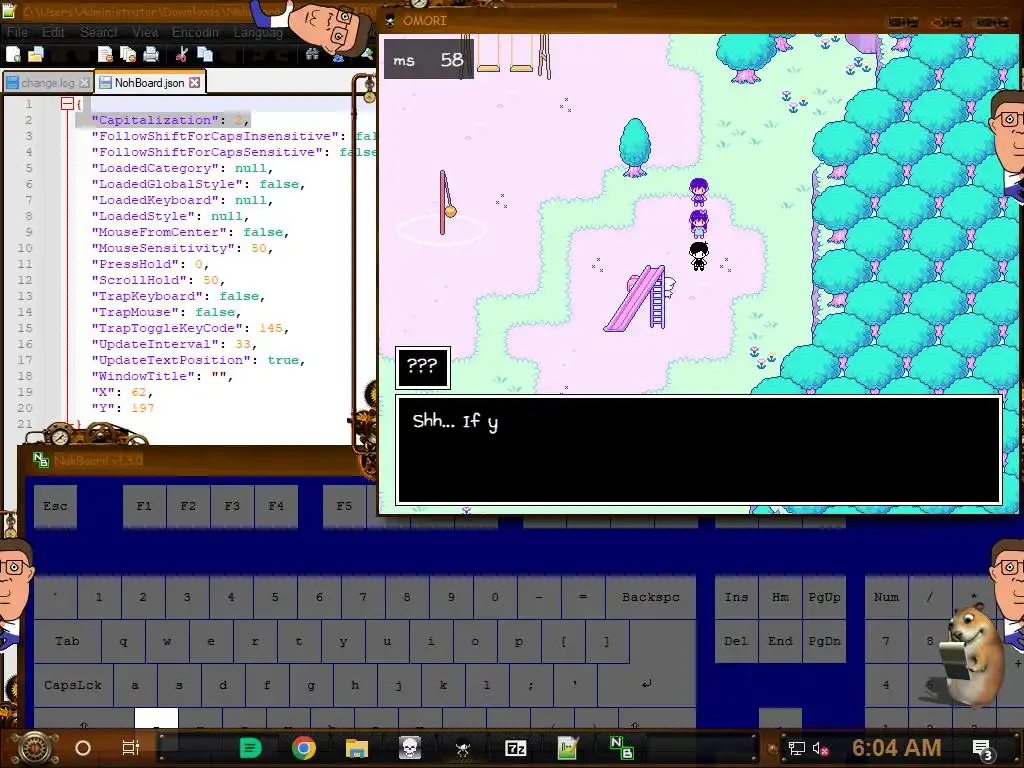Open 7-Zip from the taskbar
Viewport: 1024px width, 768px height.
pos(516,748)
